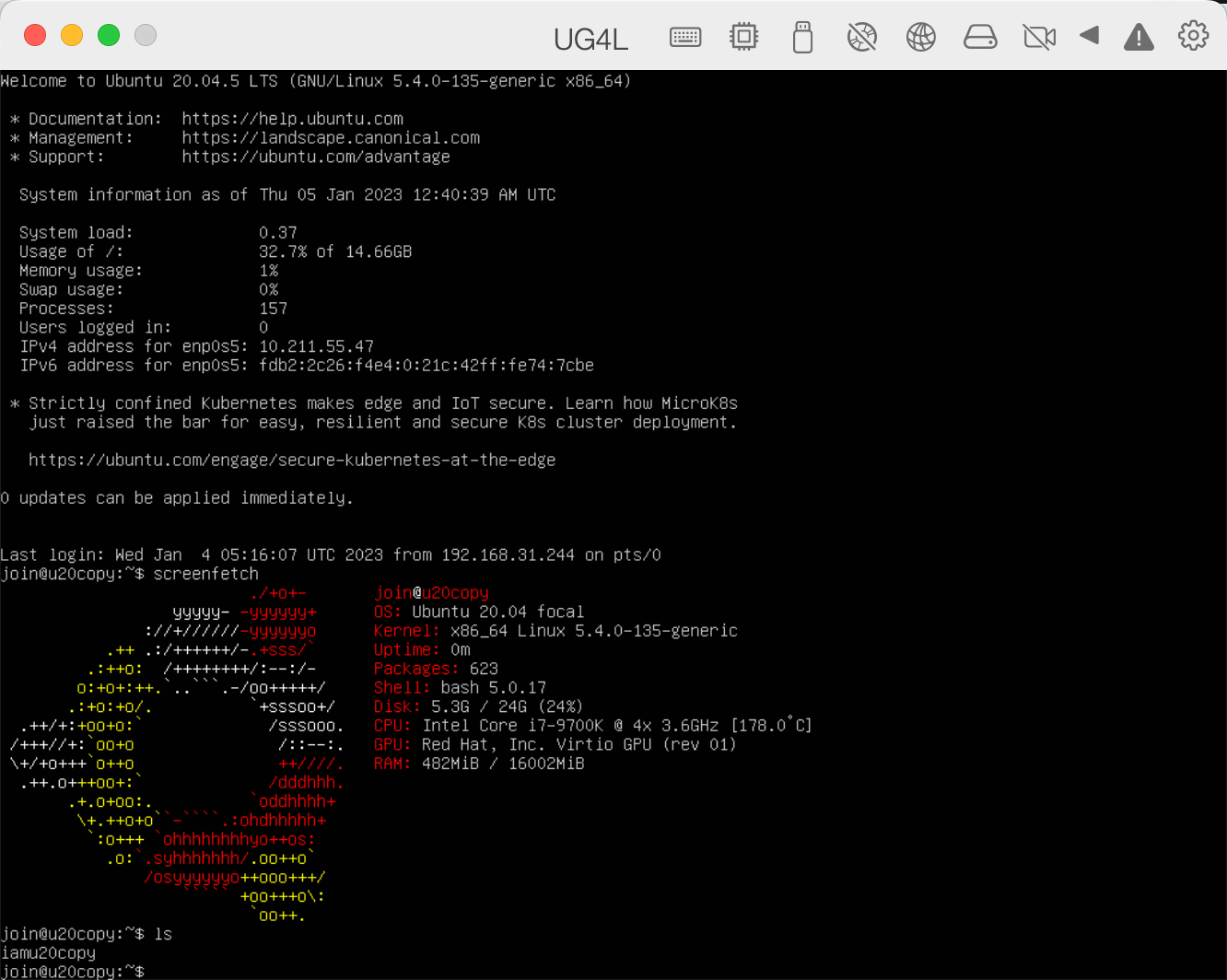1227x980 pixels.
Task: Open the keyboard icon in the toolbar
Action: (x=684, y=37)
